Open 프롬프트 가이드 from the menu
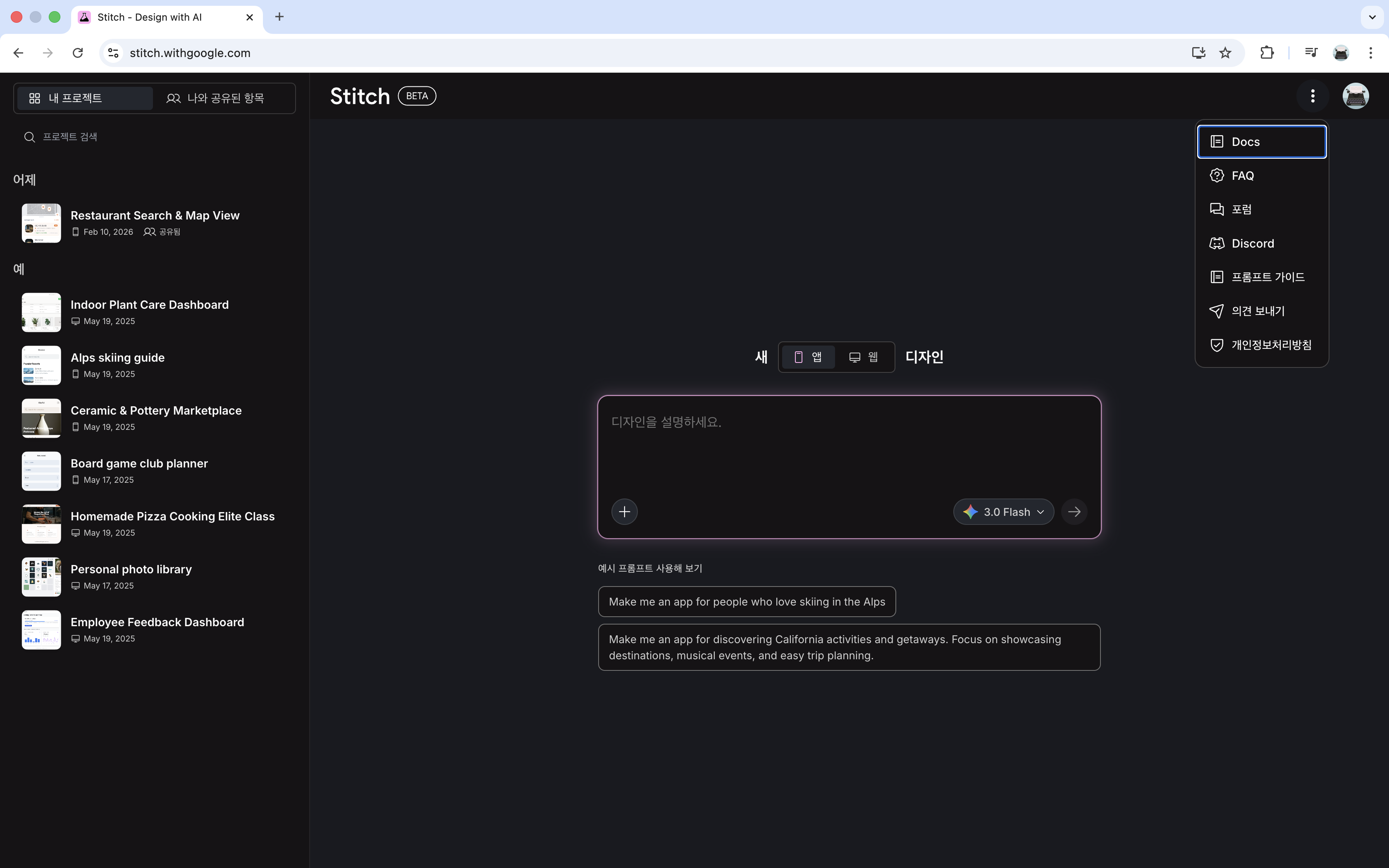This screenshot has height=868, width=1389. (x=1262, y=277)
